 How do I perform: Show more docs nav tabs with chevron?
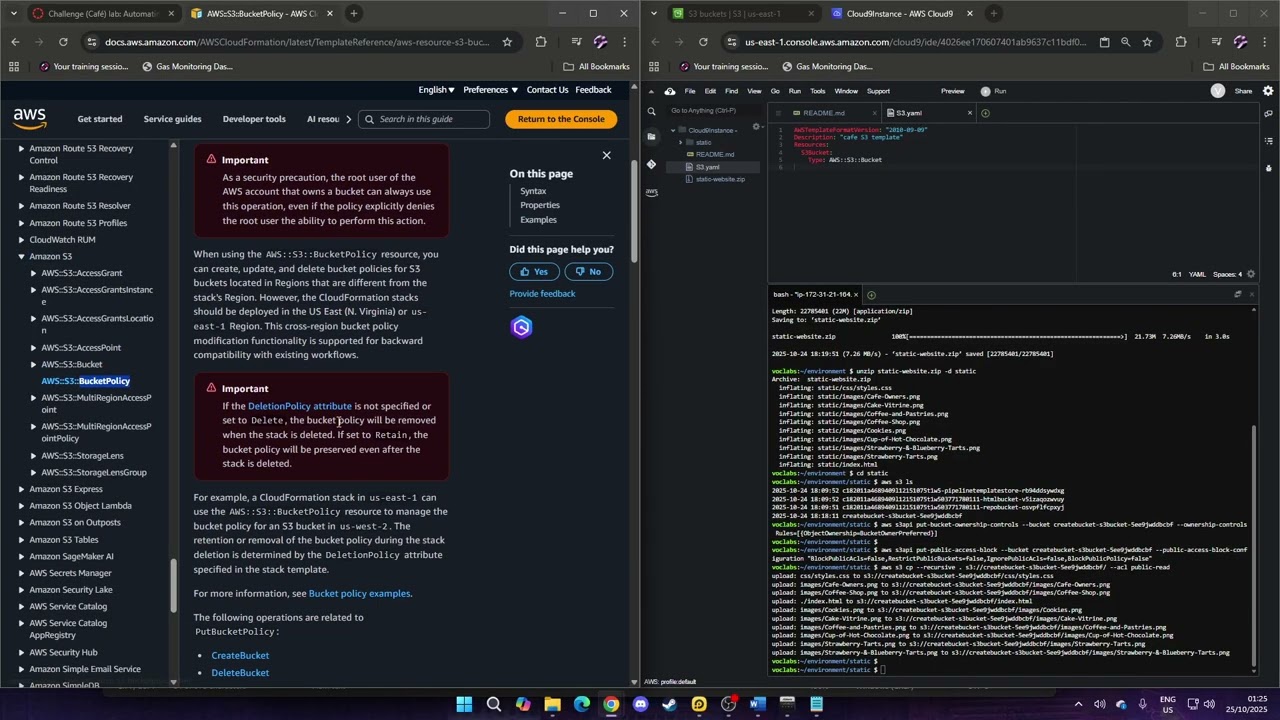coord(348,119)
